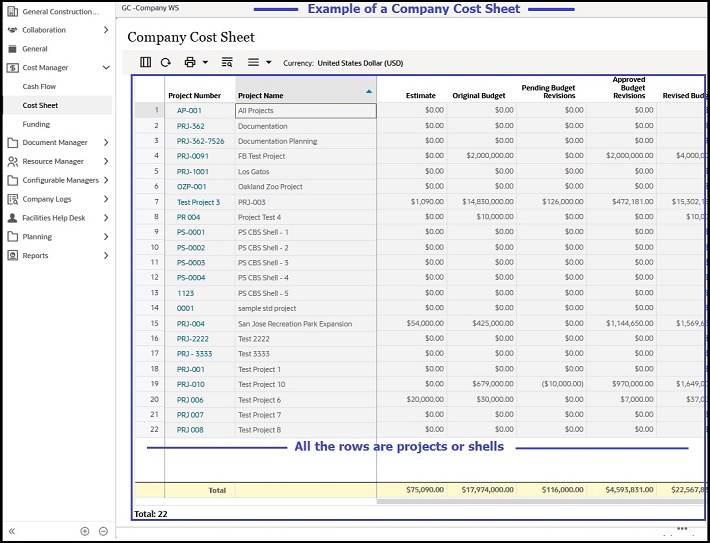Click the refresh icon in toolbar
710x543 pixels.
coord(166,62)
